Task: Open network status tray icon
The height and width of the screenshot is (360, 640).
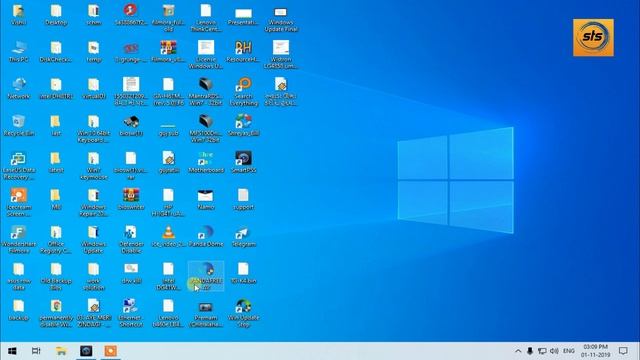Action: click(x=542, y=351)
